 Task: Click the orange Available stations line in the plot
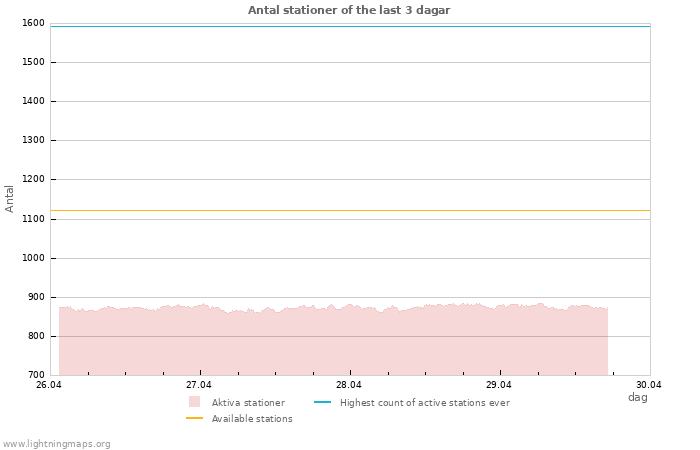coord(350,211)
